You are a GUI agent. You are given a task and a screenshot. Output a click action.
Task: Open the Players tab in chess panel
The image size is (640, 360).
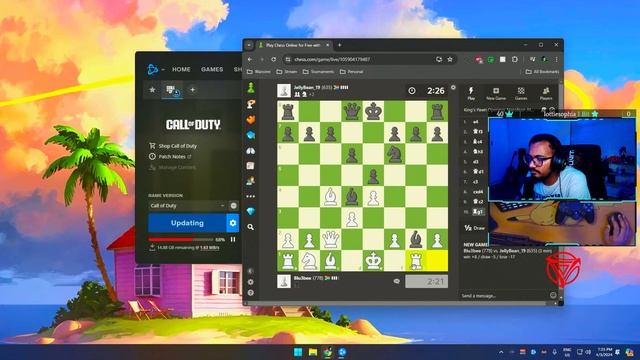[546, 93]
